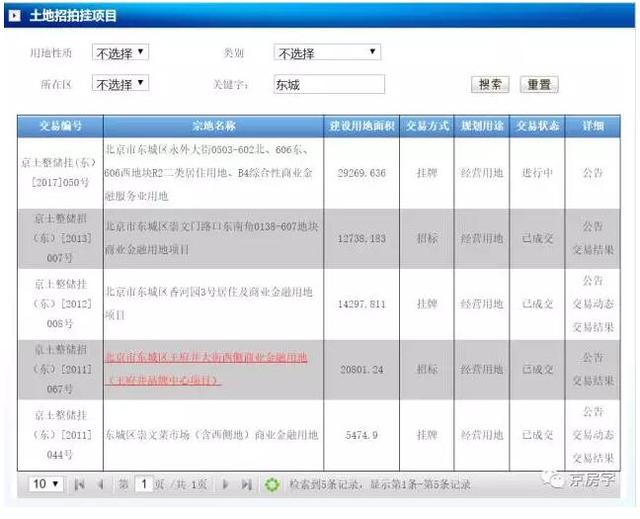This screenshot has width=640, height=519.
Task: Open 公告 for the [2011]044号 row
Action: (x=593, y=412)
